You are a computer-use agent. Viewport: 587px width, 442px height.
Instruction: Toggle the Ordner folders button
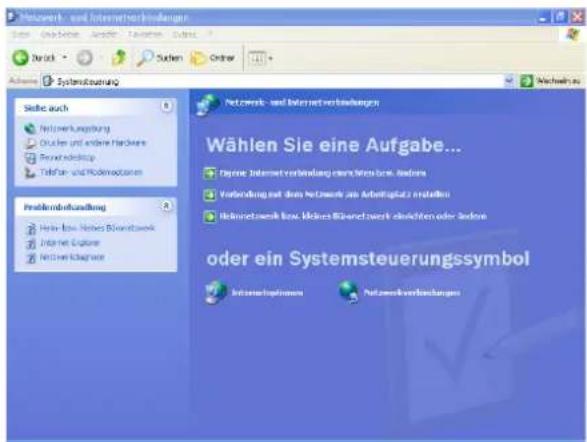coord(213,58)
